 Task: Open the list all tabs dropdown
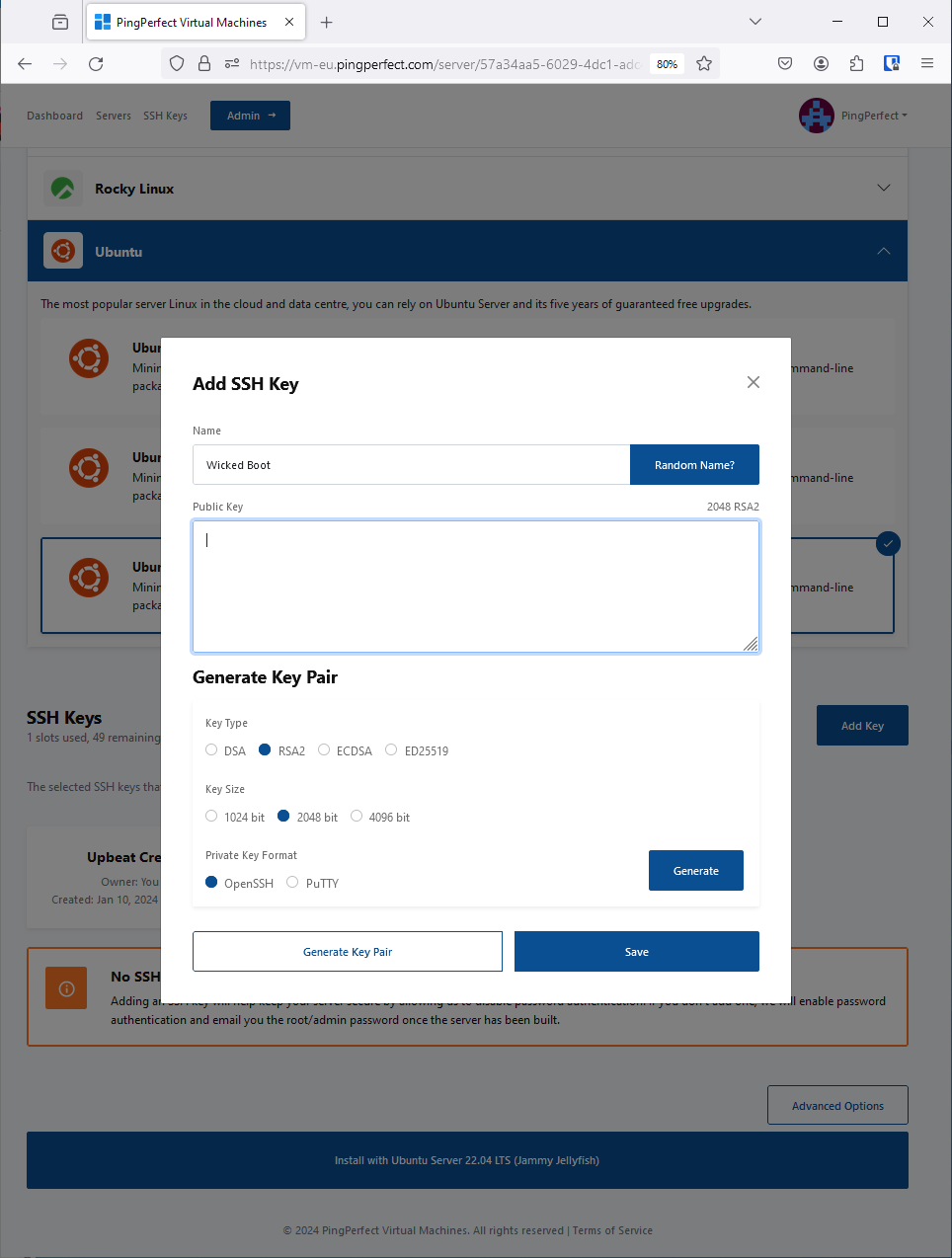pos(755,22)
